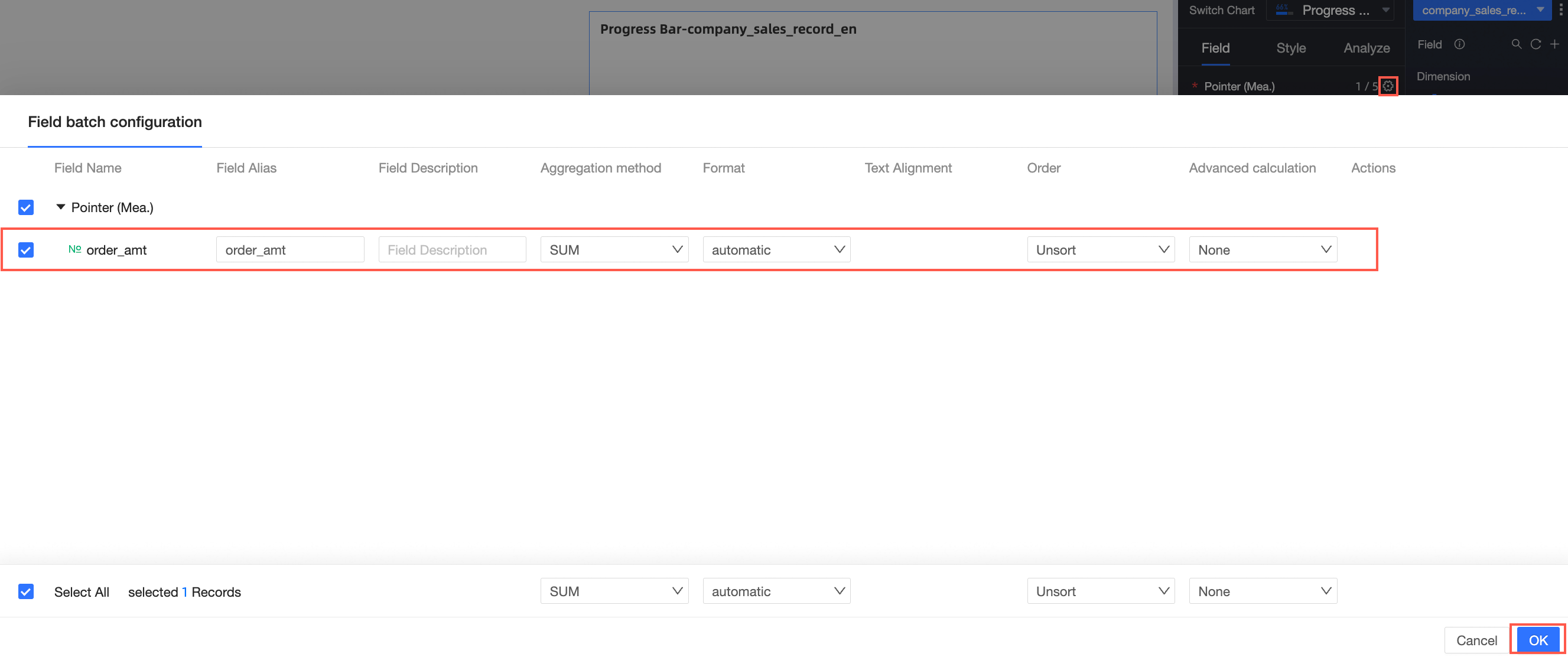Click the gear icon beside Pointer (Mea.)
Image resolution: width=1568 pixels, height=657 pixels.
1387,86
